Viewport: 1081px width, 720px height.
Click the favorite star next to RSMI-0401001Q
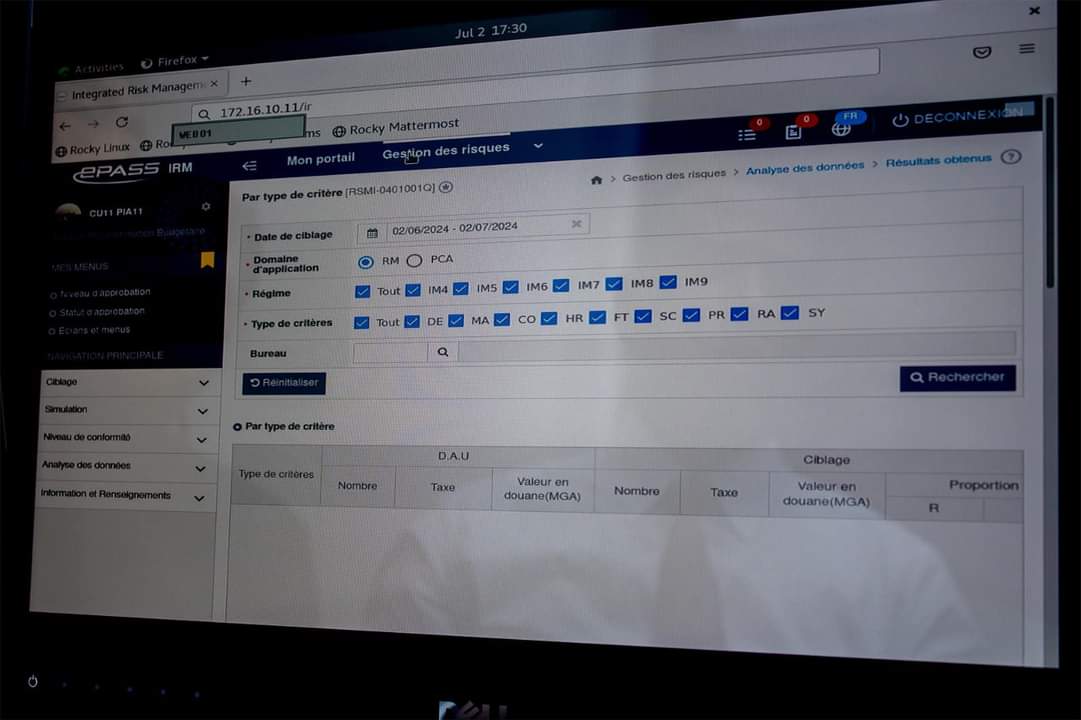click(446, 187)
